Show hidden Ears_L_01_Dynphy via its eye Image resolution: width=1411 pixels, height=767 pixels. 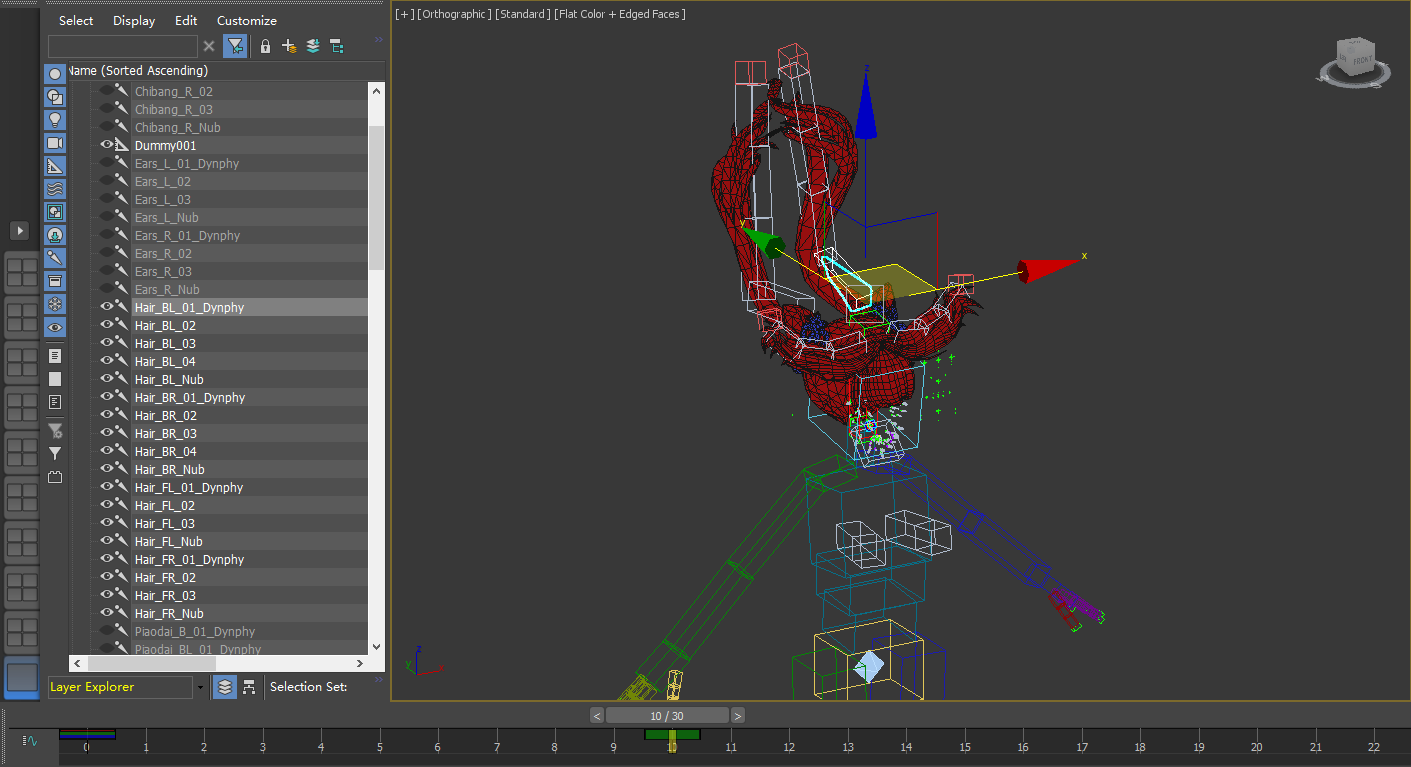tap(106, 163)
